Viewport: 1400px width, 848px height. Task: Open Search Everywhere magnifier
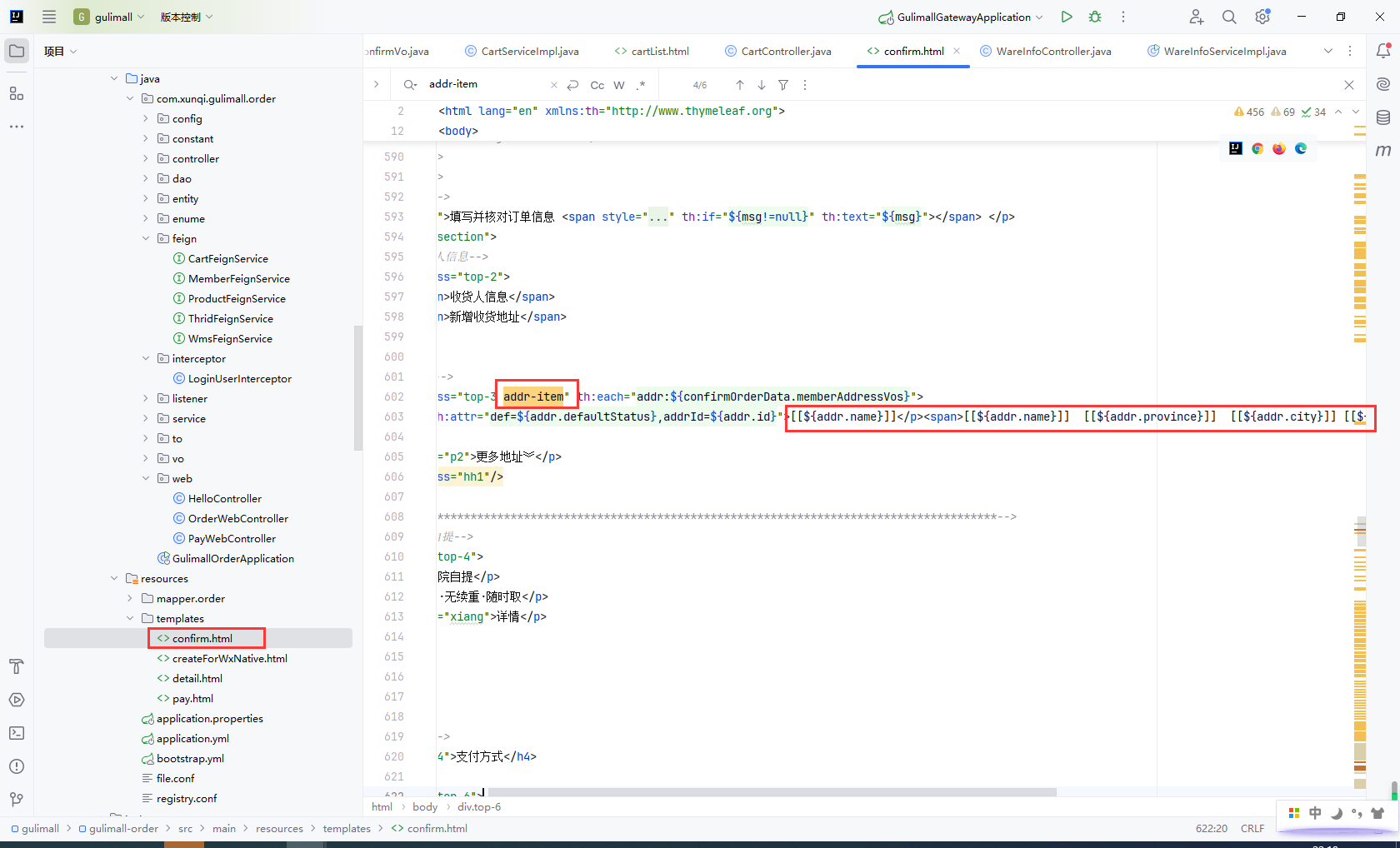point(1229,17)
